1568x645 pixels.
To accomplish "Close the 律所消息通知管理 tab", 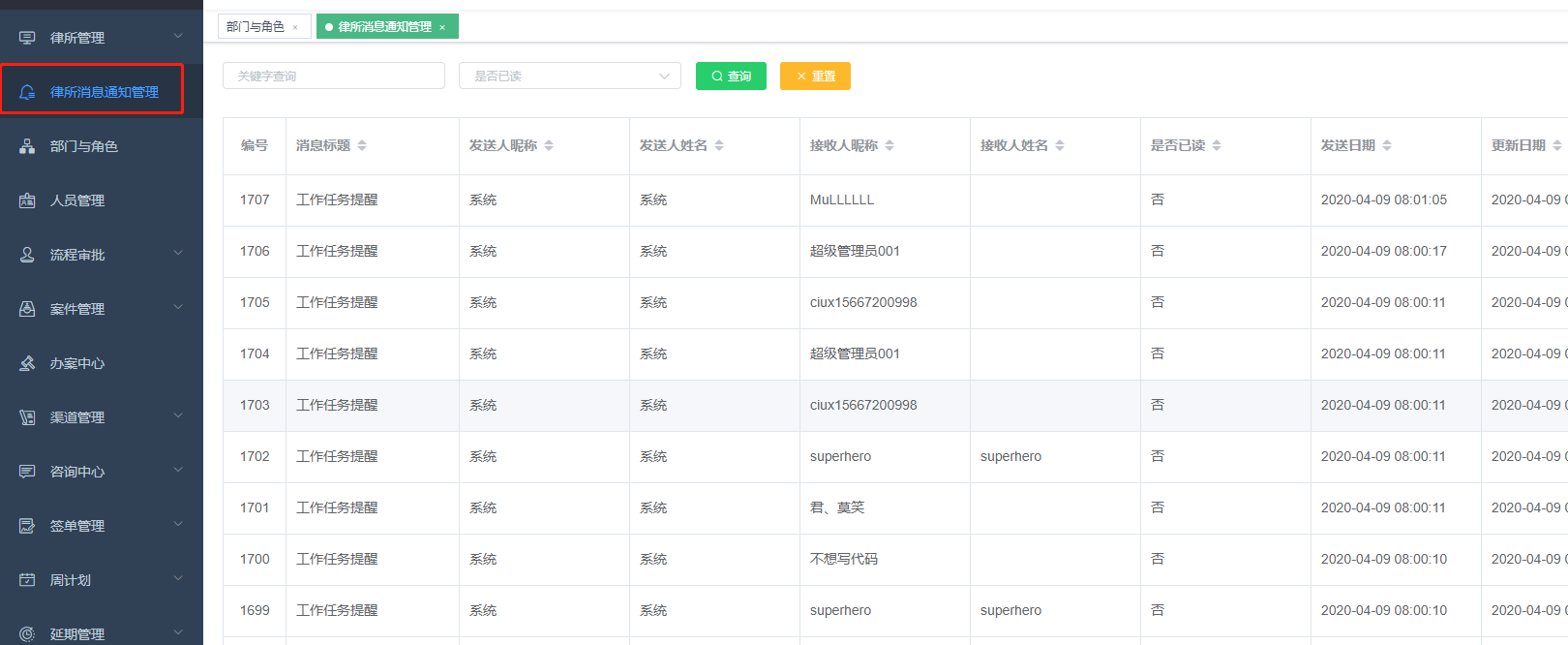I will pos(442,27).
